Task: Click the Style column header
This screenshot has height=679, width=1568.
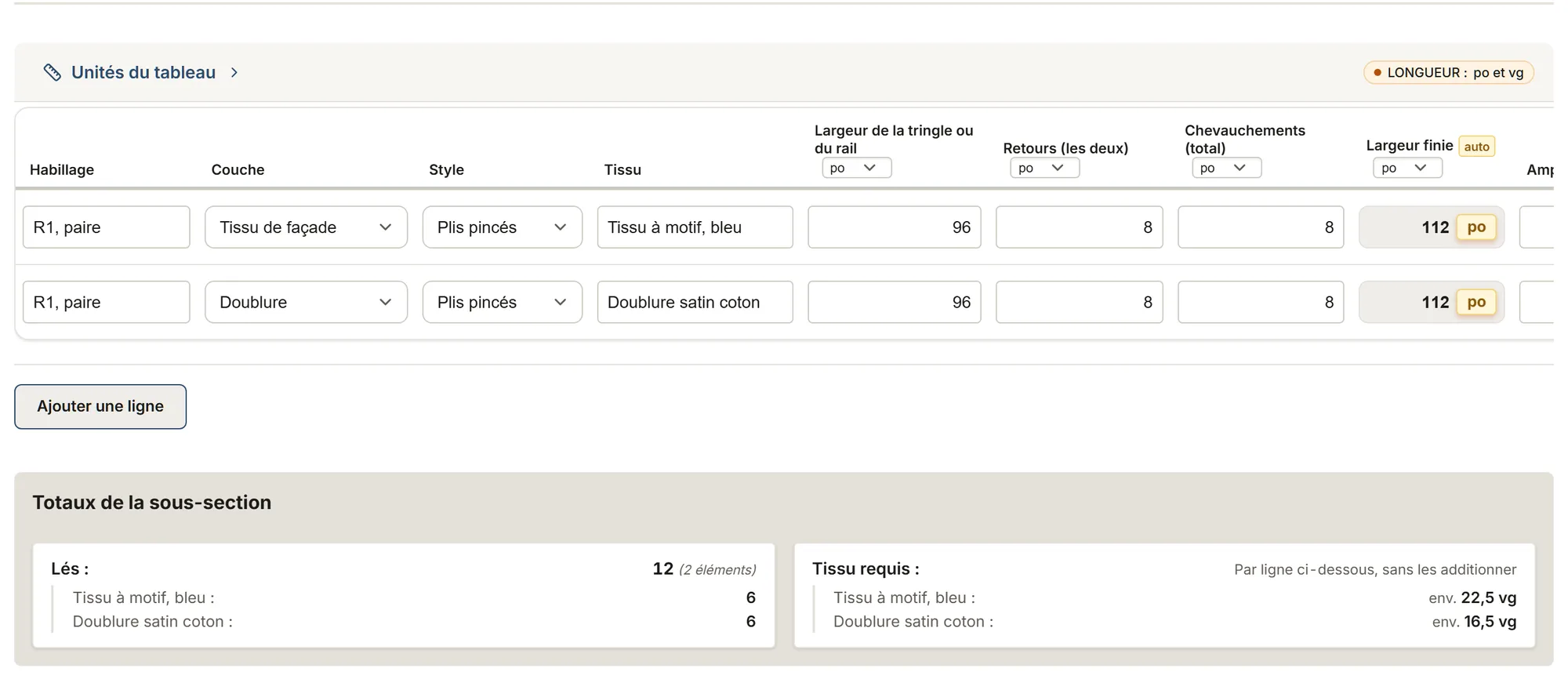Action: pyautogui.click(x=446, y=169)
